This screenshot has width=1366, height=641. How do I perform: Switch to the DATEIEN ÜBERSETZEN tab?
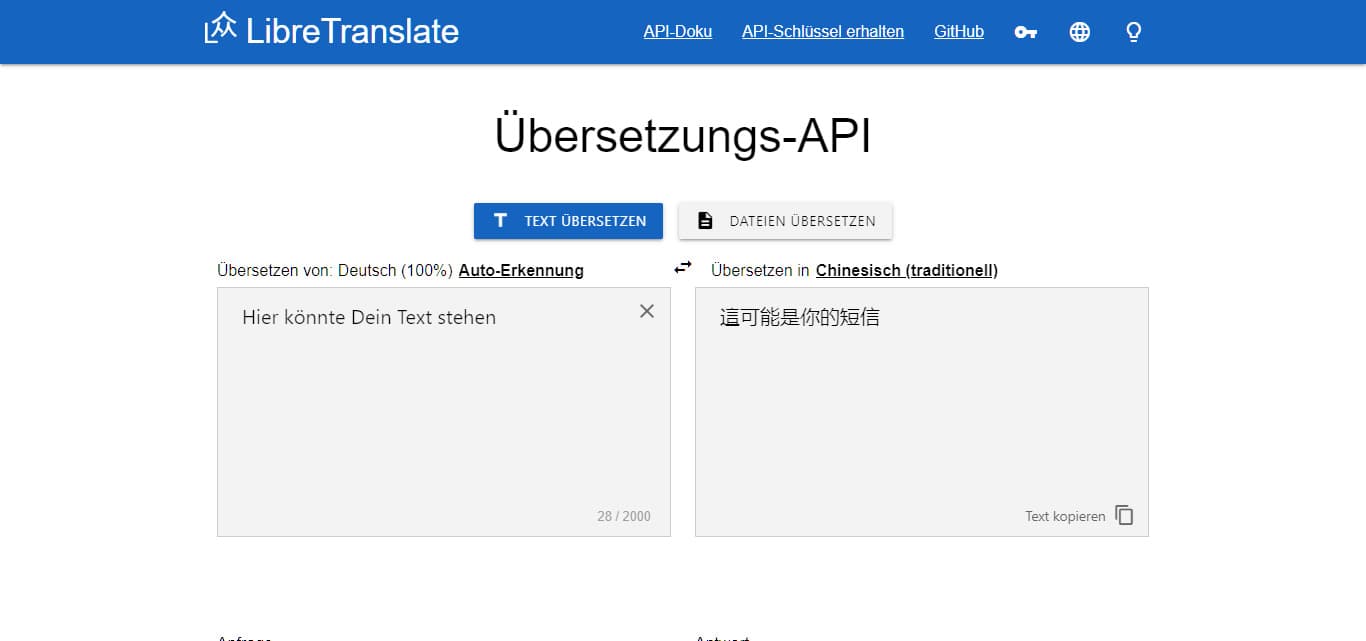click(785, 220)
